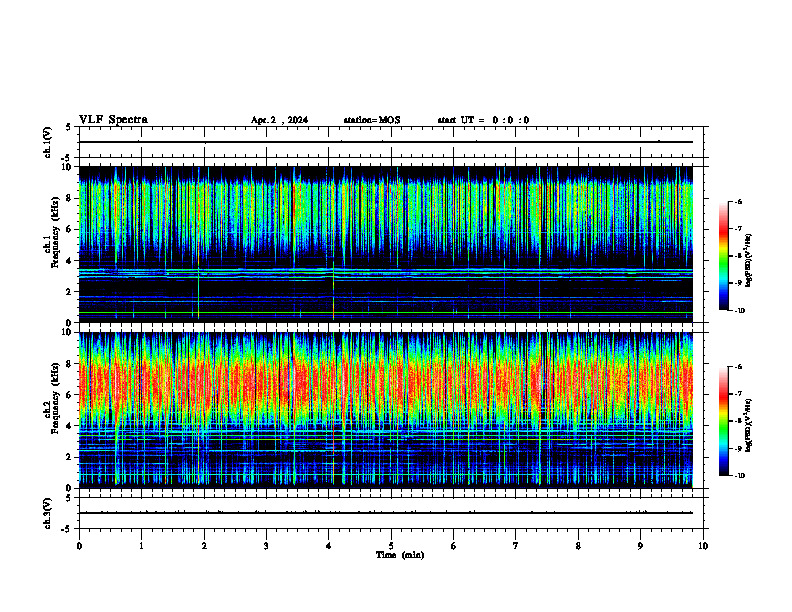Click the ch.3 voltage waveform trace
Viewport: 792px width, 612px height.
tap(385, 513)
